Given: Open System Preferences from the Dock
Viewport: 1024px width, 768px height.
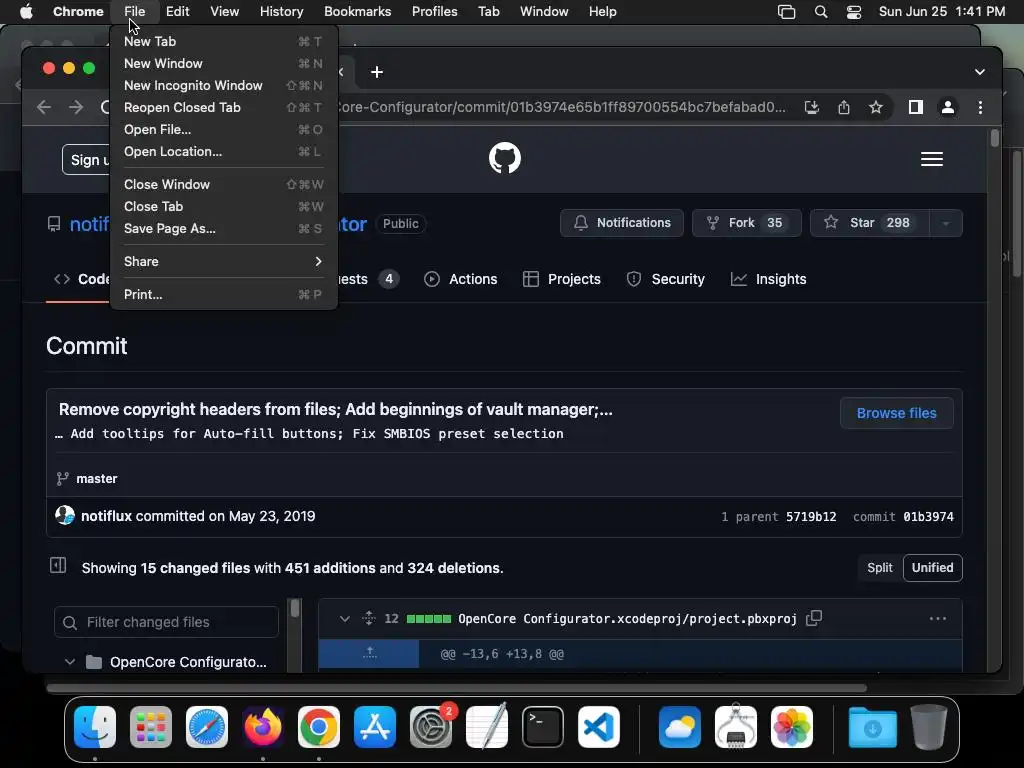Looking at the screenshot, I should (431, 727).
